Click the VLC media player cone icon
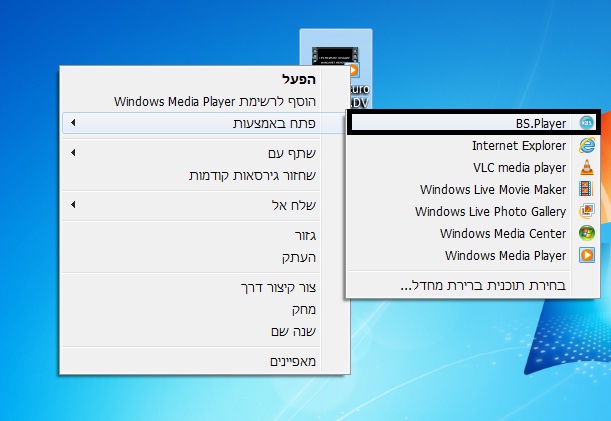 (586, 168)
